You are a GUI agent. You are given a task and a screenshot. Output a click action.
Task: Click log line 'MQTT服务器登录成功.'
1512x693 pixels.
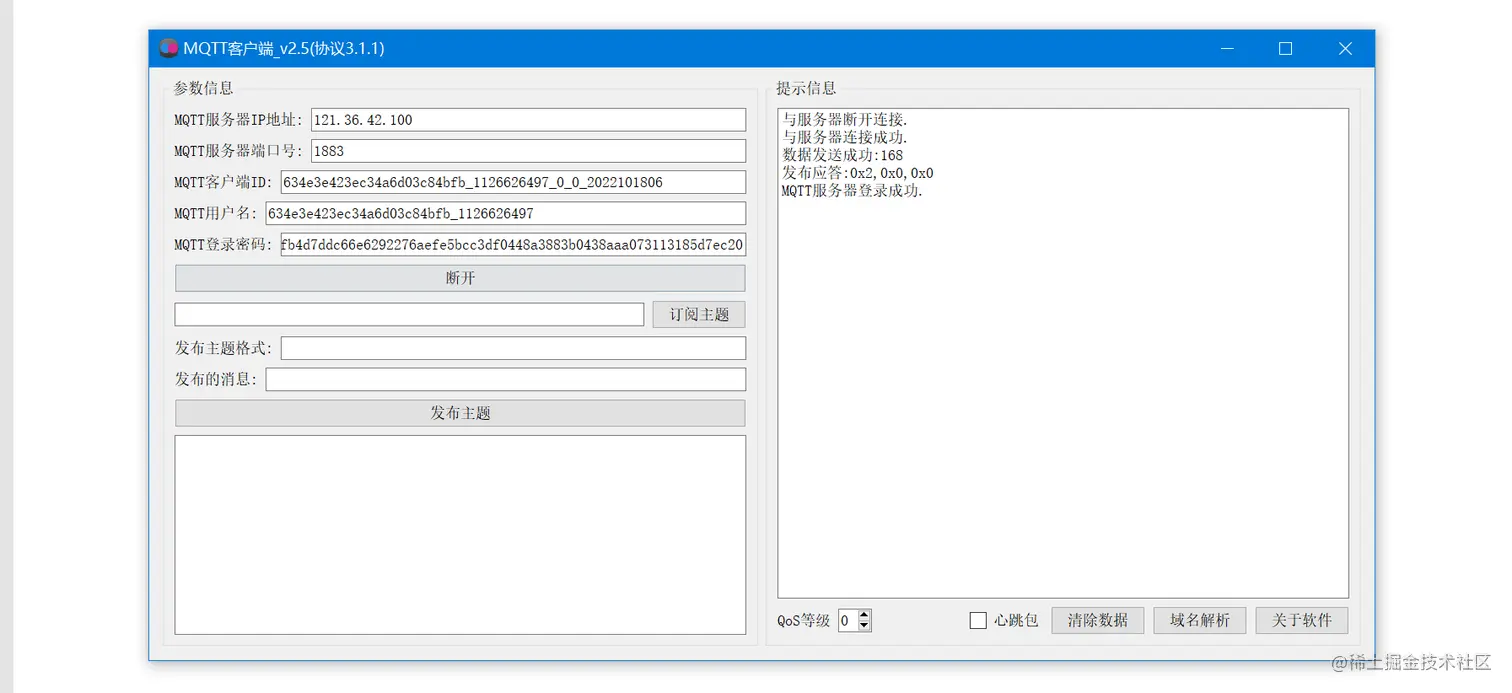tap(852, 190)
